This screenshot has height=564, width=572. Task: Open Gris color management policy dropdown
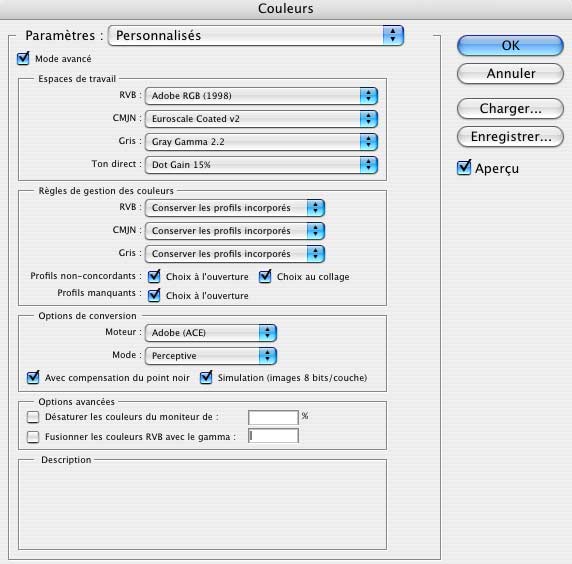click(235, 254)
